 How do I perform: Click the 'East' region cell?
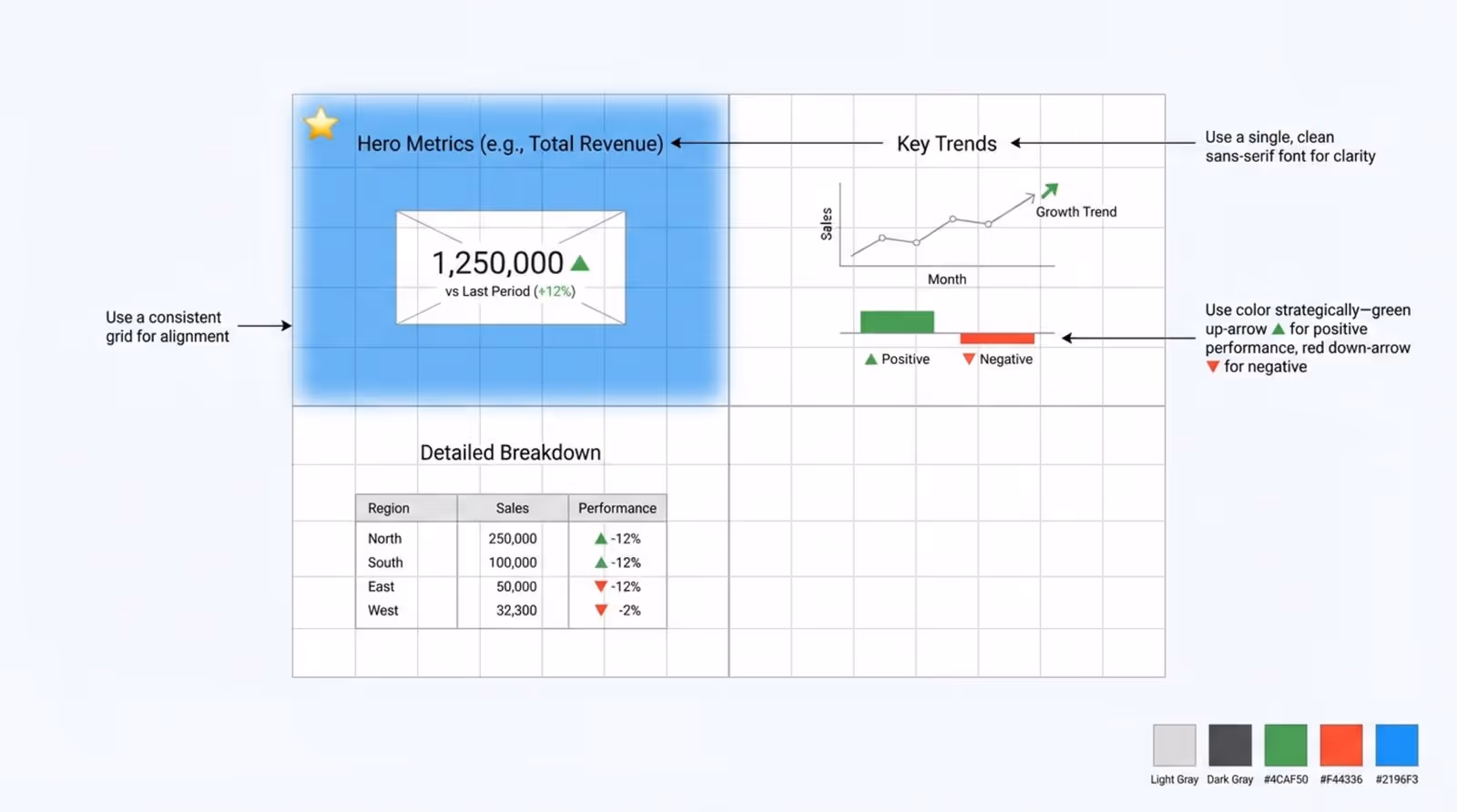[381, 586]
